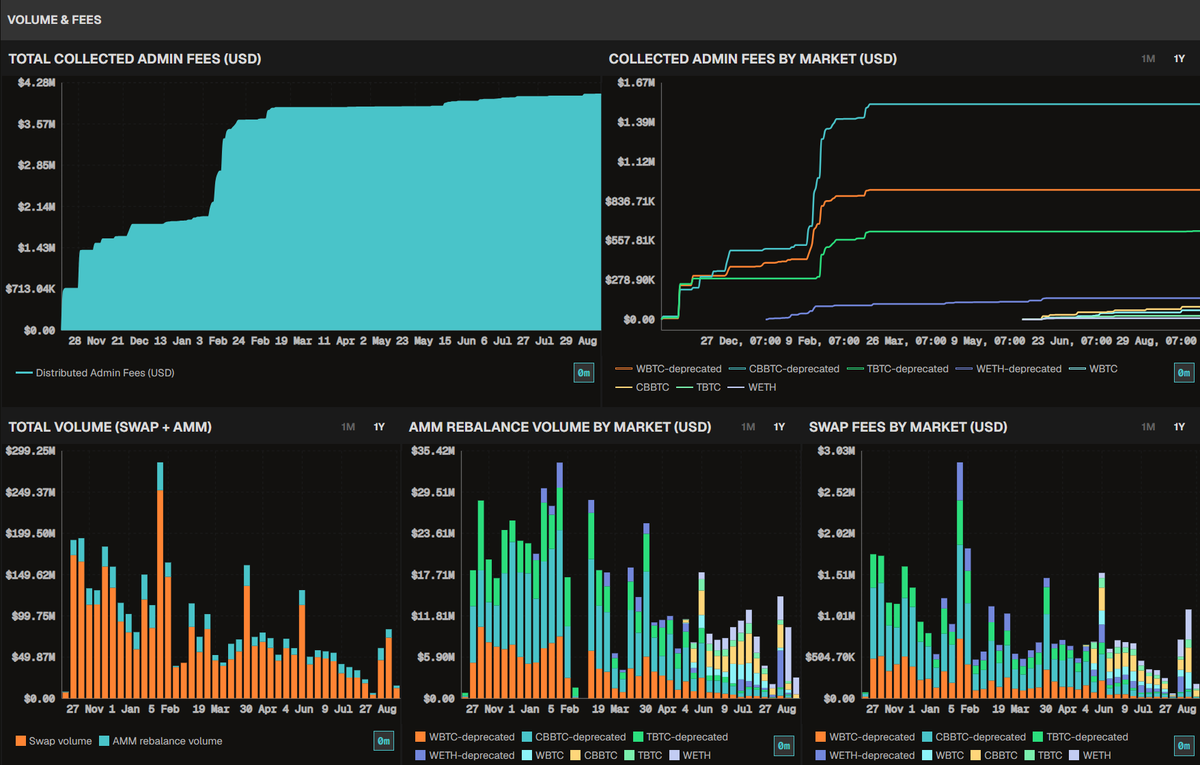Choose 1M range on Swap Fees by Market
Image resolution: width=1200 pixels, height=765 pixels.
1148,427
